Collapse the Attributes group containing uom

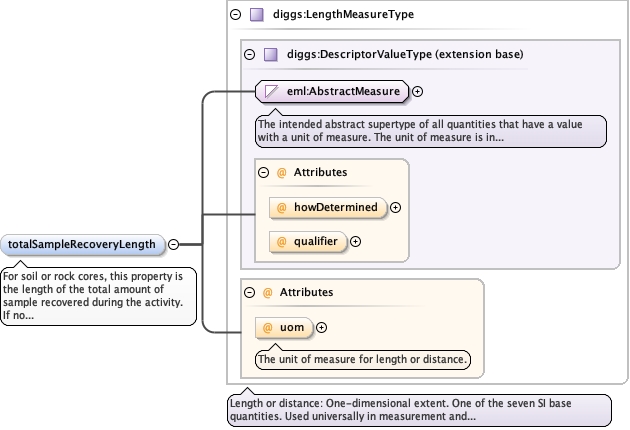(250, 293)
